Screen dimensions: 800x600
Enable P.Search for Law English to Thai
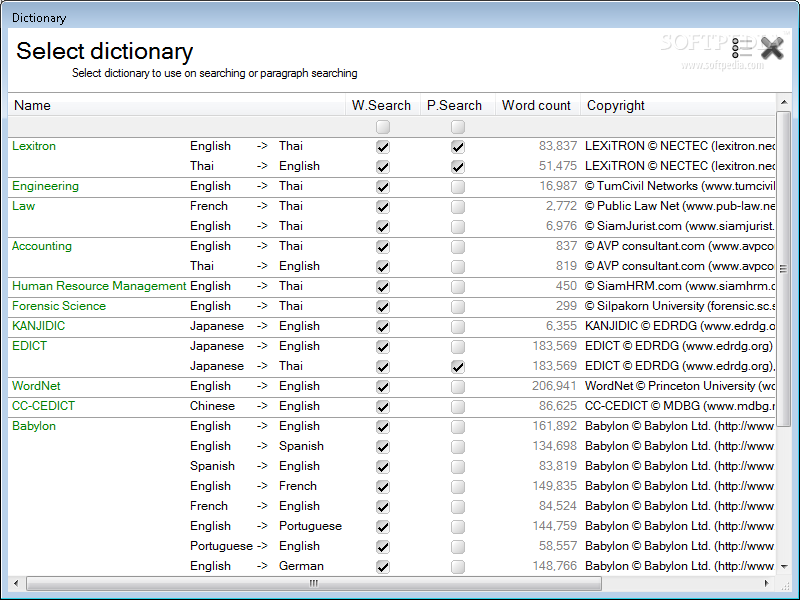coord(458,227)
